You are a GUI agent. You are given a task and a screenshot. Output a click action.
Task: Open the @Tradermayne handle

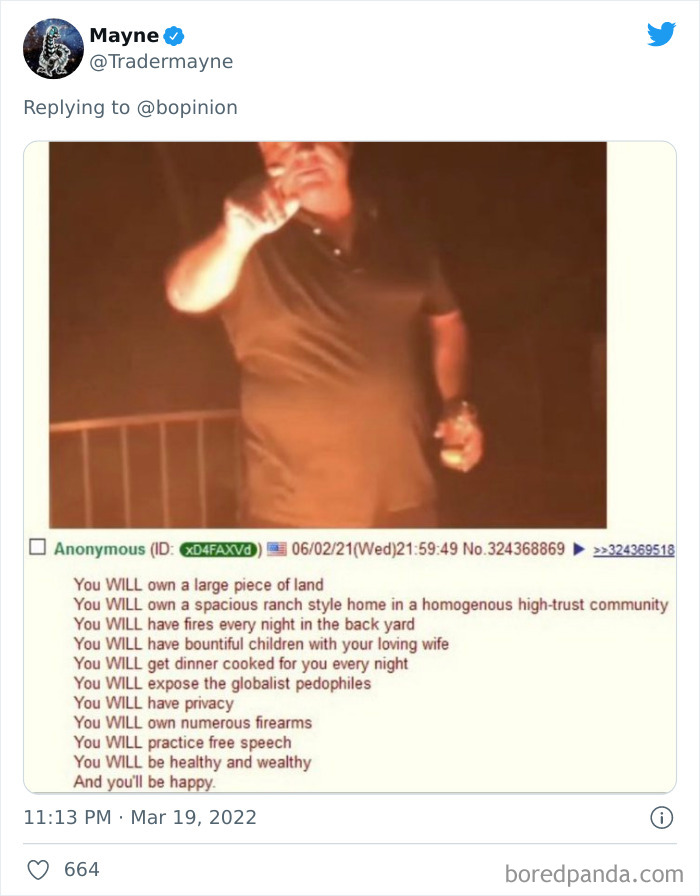point(161,61)
